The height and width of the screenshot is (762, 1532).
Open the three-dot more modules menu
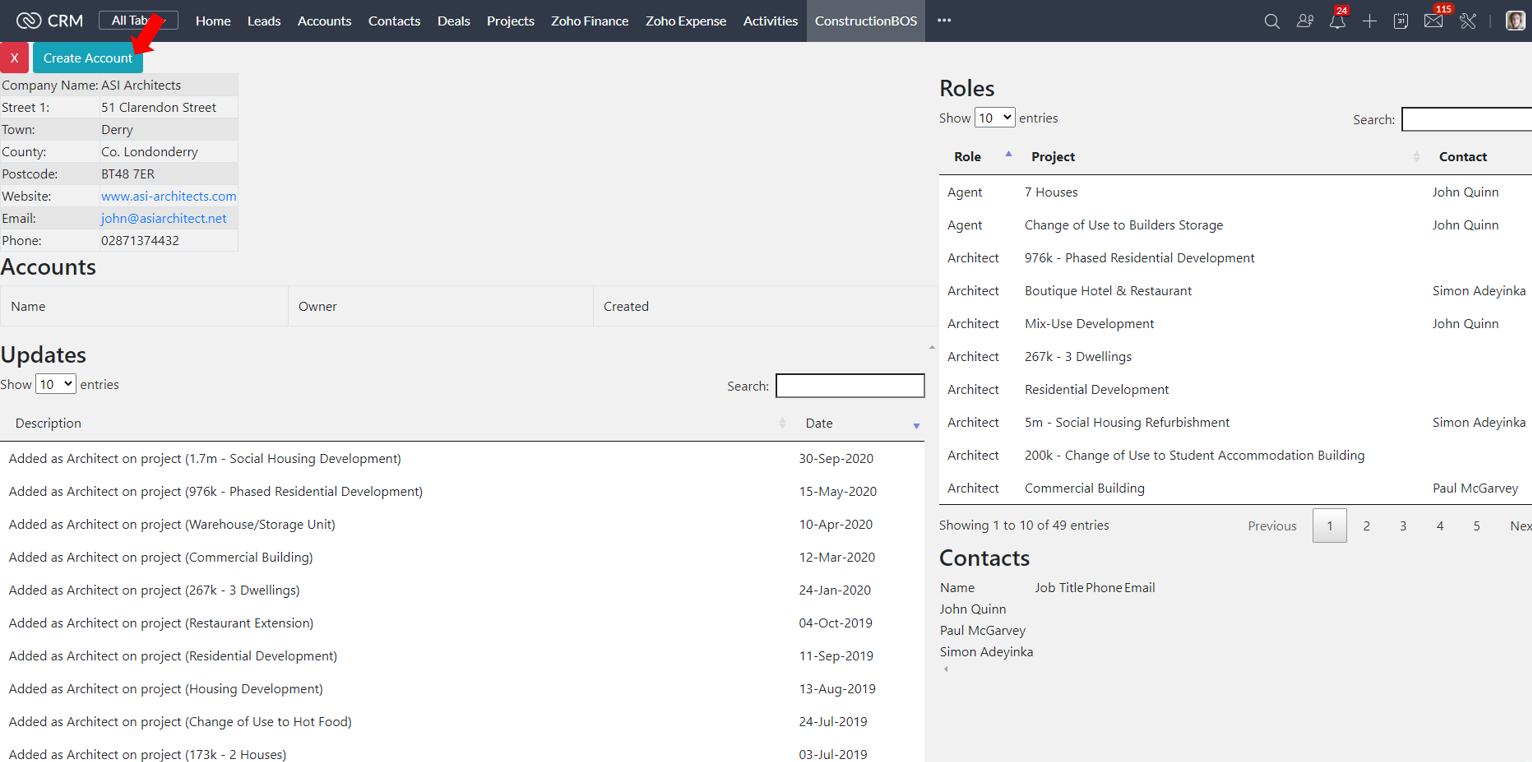pyautogui.click(x=944, y=21)
